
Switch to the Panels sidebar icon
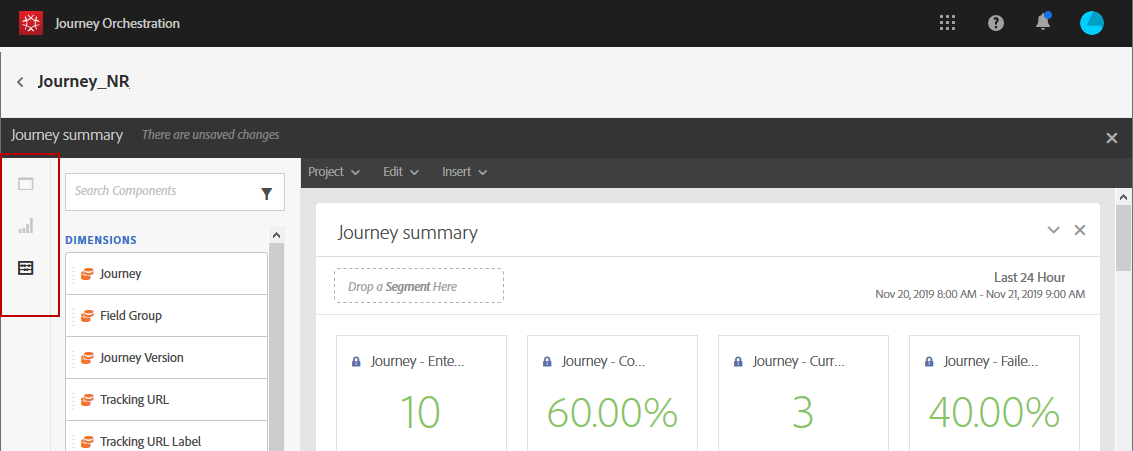click(26, 184)
